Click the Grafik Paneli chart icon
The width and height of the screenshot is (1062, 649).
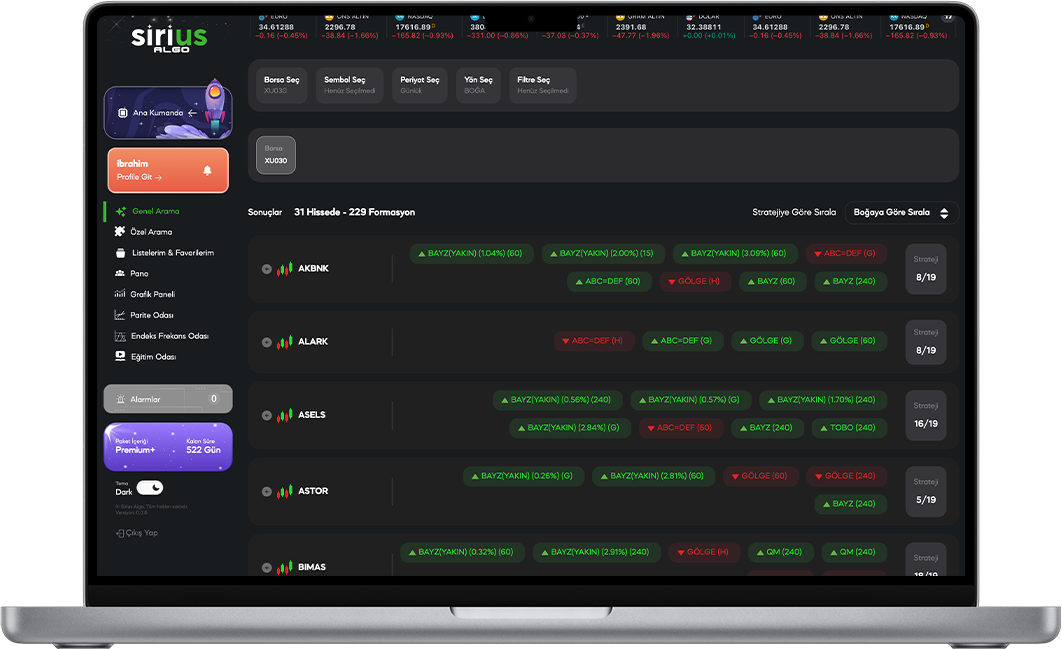pos(120,294)
